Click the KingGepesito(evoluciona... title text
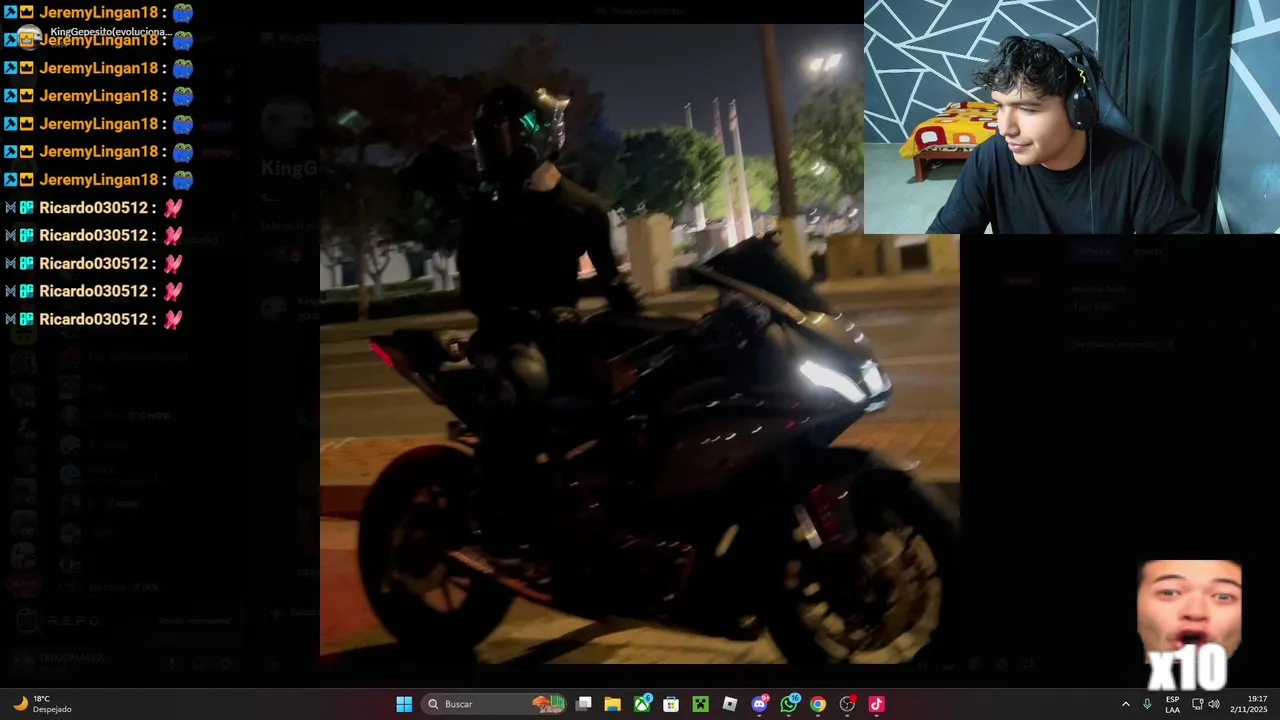This screenshot has height=720, width=1280. [111, 32]
